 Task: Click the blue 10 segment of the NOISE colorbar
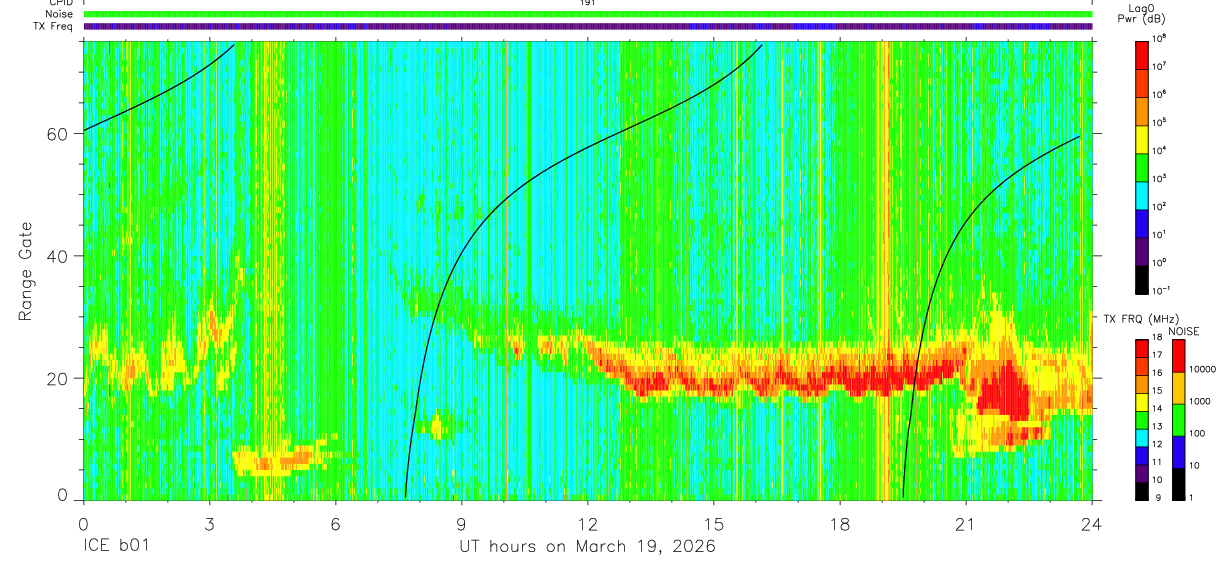pos(1179,452)
